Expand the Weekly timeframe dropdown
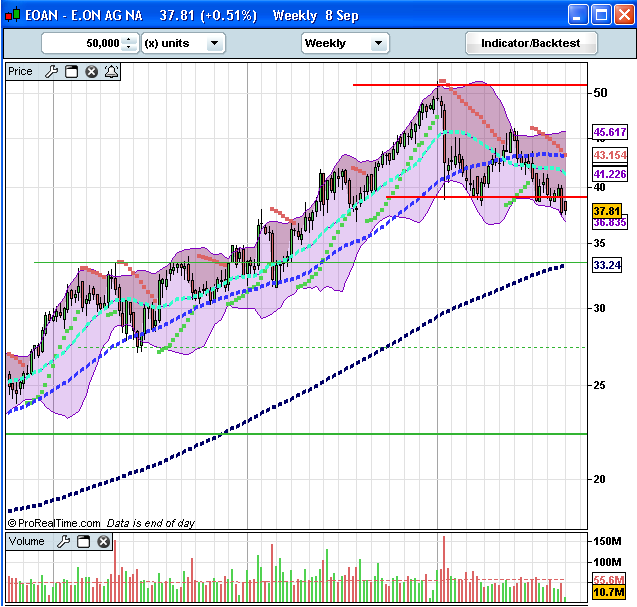Viewport: 637px width, 607px height. tap(378, 43)
